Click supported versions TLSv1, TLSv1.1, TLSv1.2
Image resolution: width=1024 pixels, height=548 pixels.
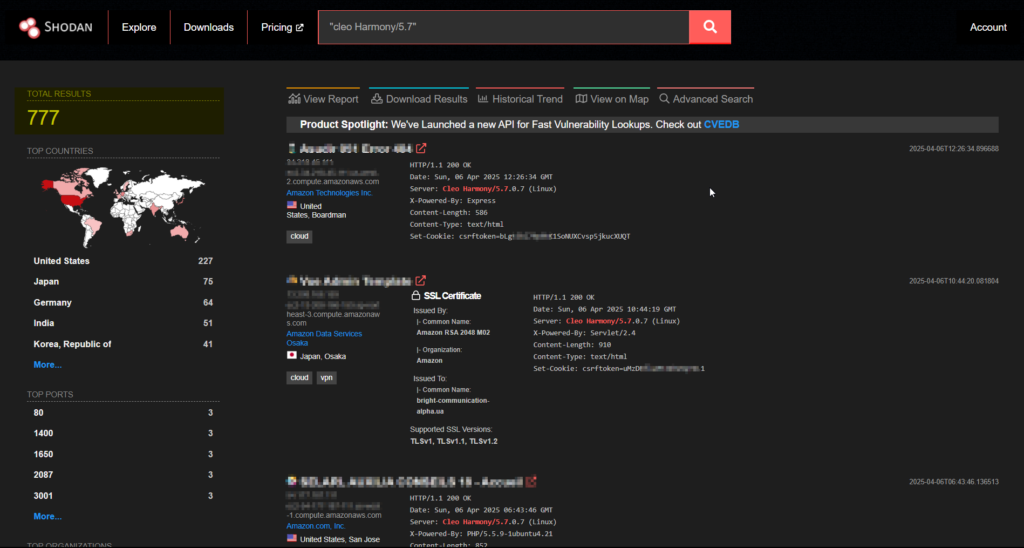(x=454, y=442)
